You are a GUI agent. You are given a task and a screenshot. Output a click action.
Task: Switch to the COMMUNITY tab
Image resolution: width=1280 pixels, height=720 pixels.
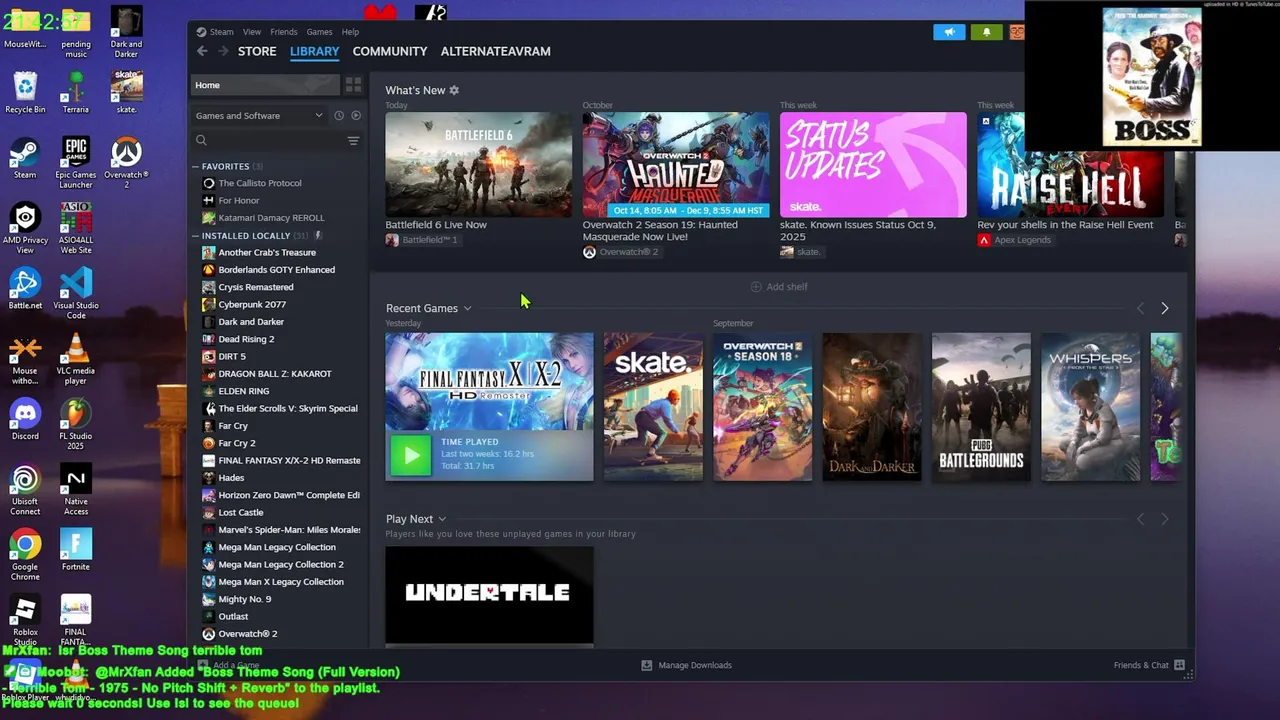[390, 51]
